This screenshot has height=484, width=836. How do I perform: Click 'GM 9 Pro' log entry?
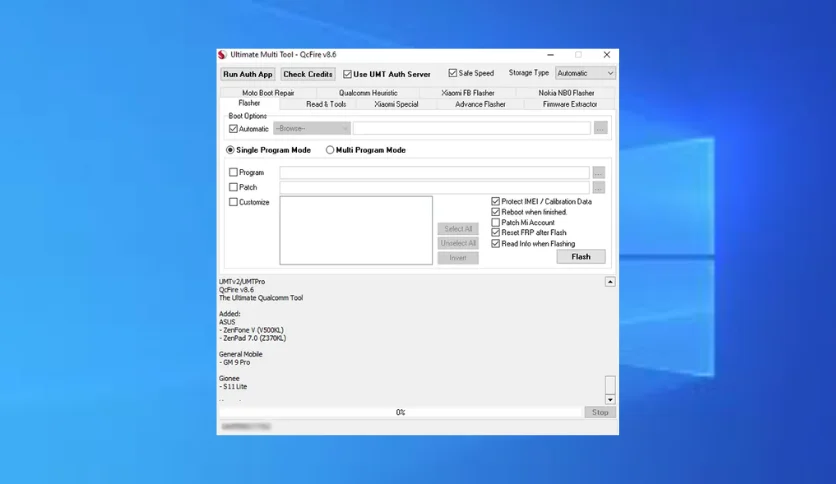point(235,362)
